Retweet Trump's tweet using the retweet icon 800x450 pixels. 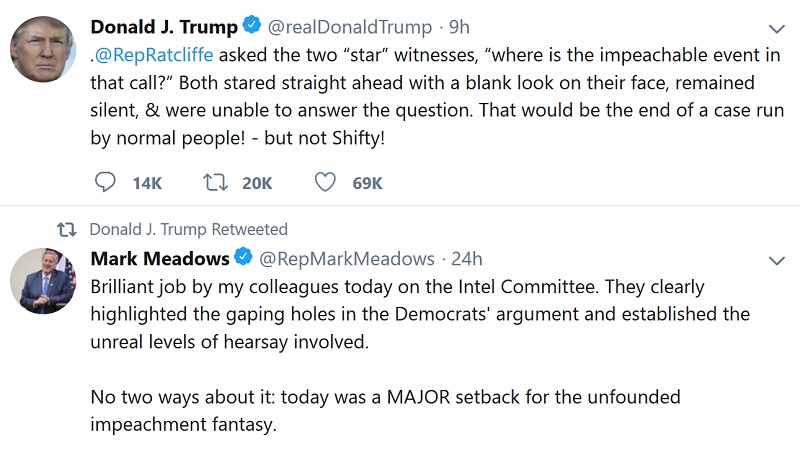(214, 182)
